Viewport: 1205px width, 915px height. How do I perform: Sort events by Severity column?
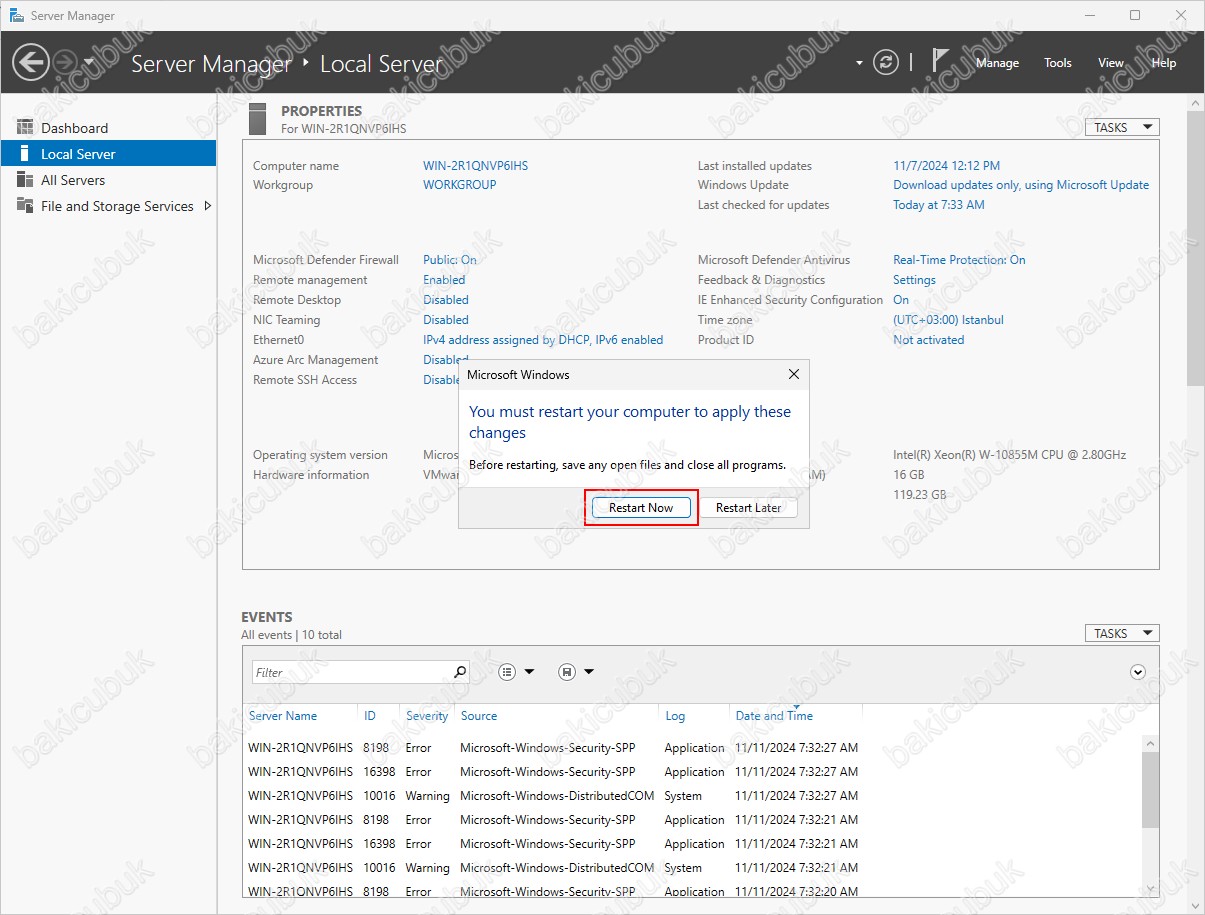(427, 716)
